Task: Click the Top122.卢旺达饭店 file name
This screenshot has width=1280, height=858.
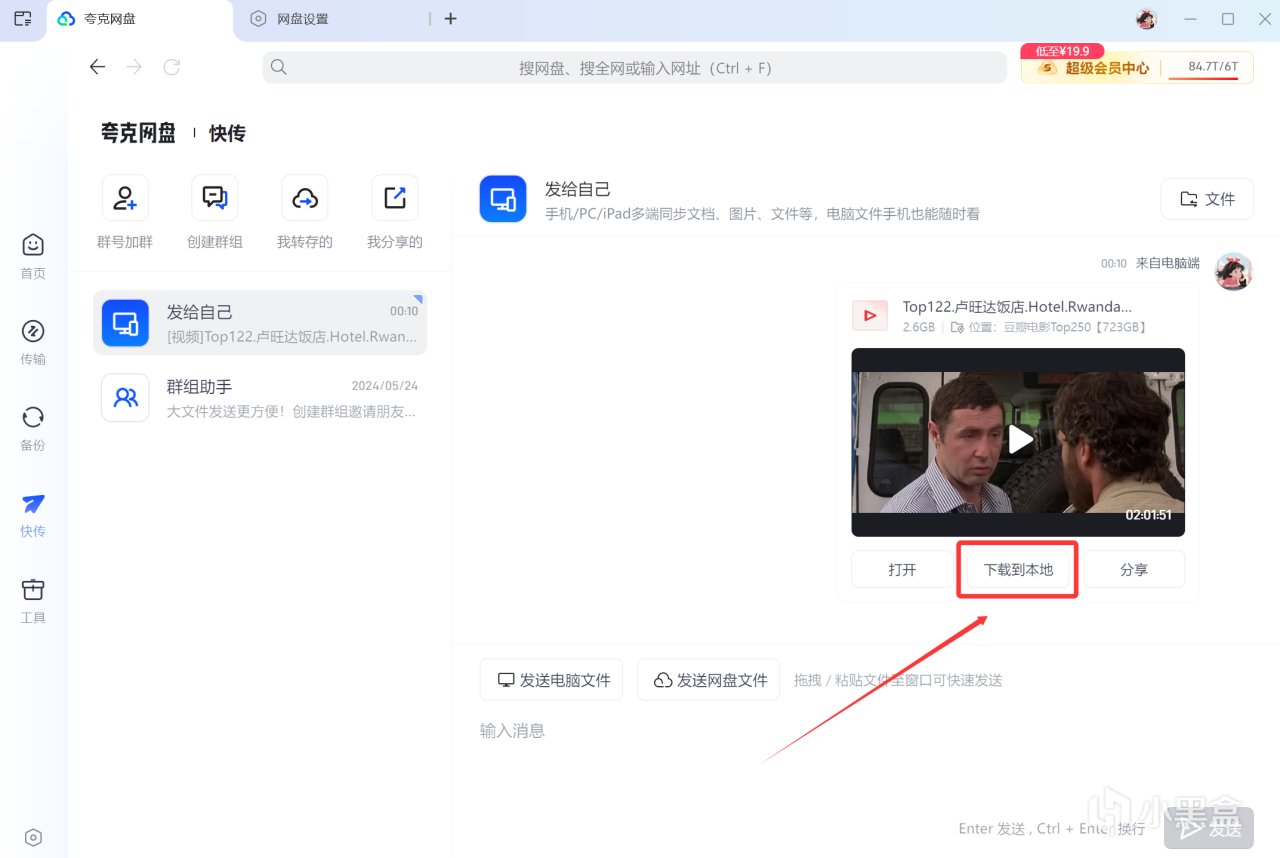Action: coord(1017,307)
